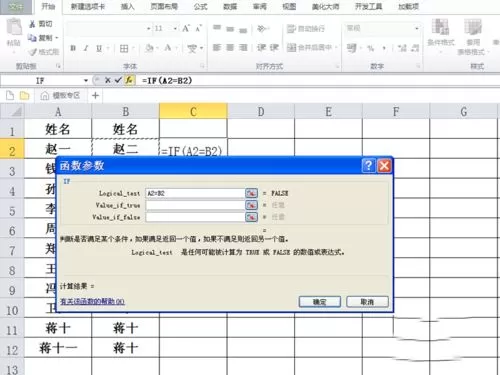Click Merge and Center (合并后居中)
This screenshot has height=375, width=500.
click(309, 48)
